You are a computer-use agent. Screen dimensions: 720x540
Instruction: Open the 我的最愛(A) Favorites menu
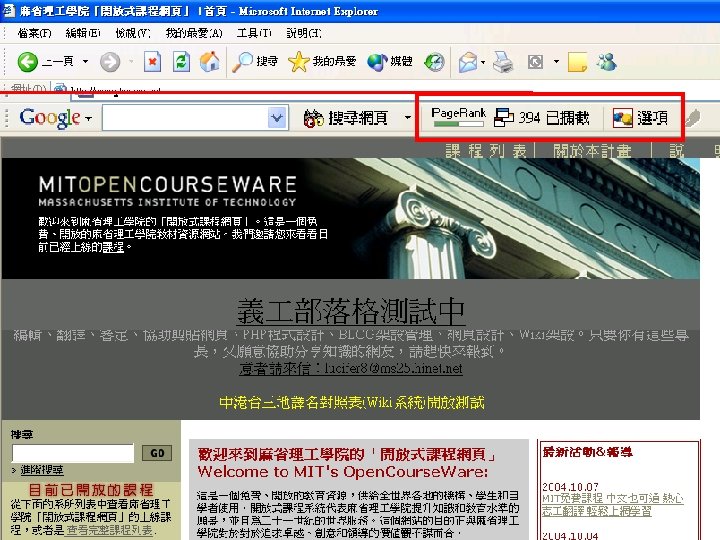(194, 33)
